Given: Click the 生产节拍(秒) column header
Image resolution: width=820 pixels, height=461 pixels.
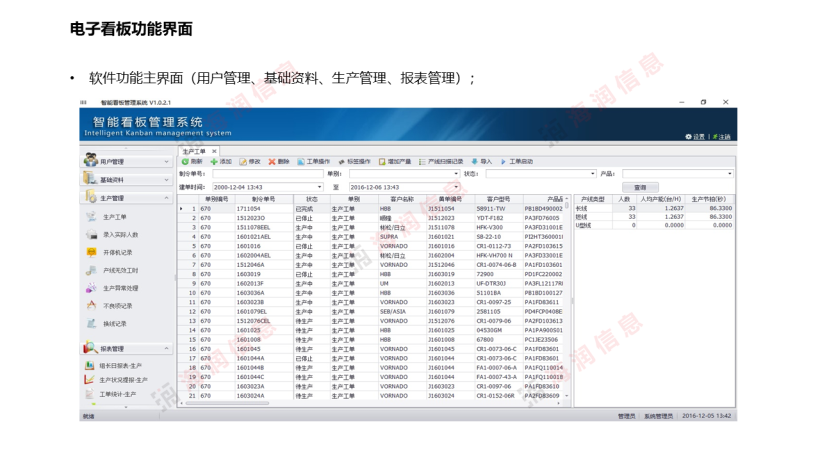Looking at the screenshot, I should coord(709,199).
